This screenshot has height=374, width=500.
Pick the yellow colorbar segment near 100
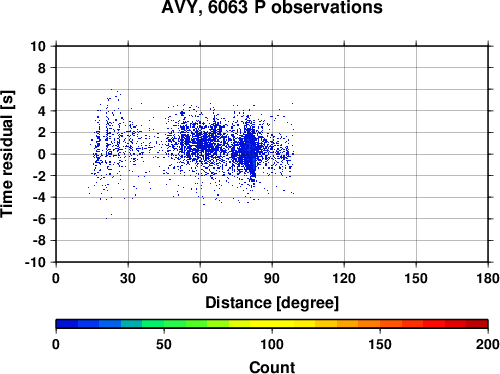pyautogui.click(x=272, y=324)
